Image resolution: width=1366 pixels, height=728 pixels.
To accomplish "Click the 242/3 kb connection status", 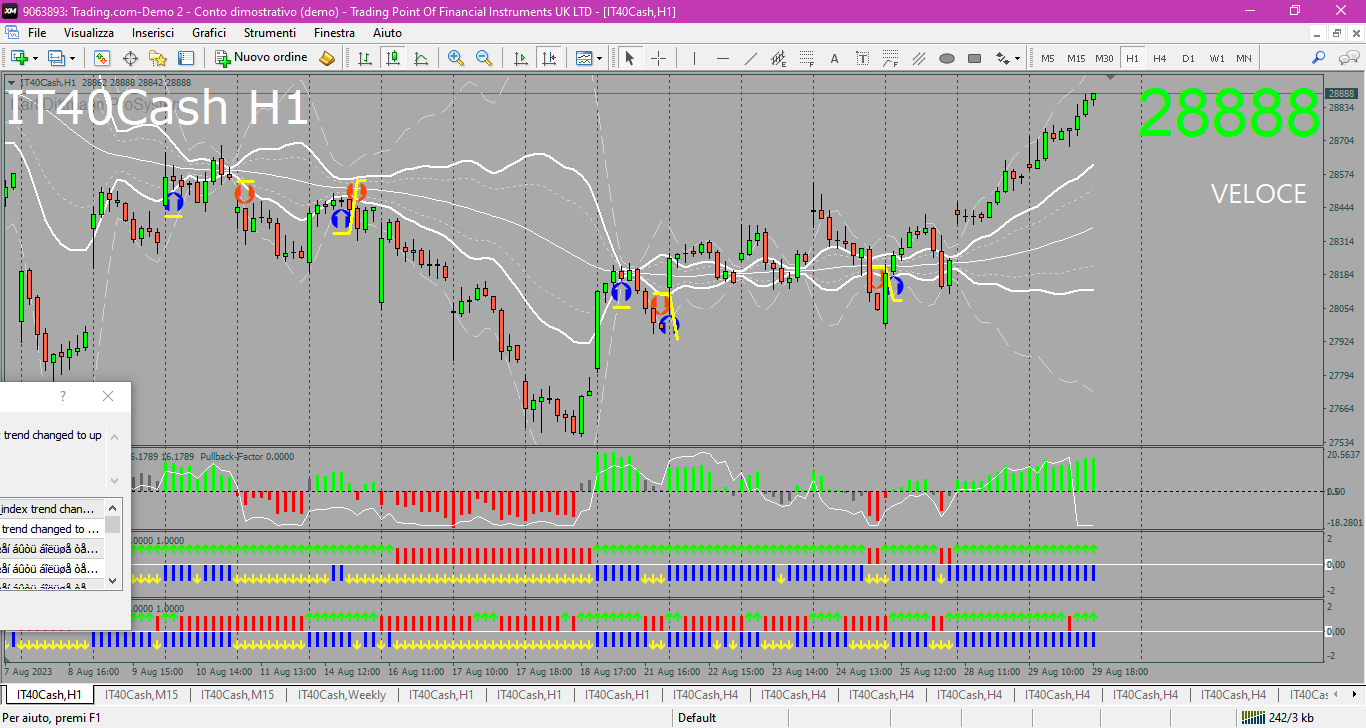I will (x=1279, y=717).
